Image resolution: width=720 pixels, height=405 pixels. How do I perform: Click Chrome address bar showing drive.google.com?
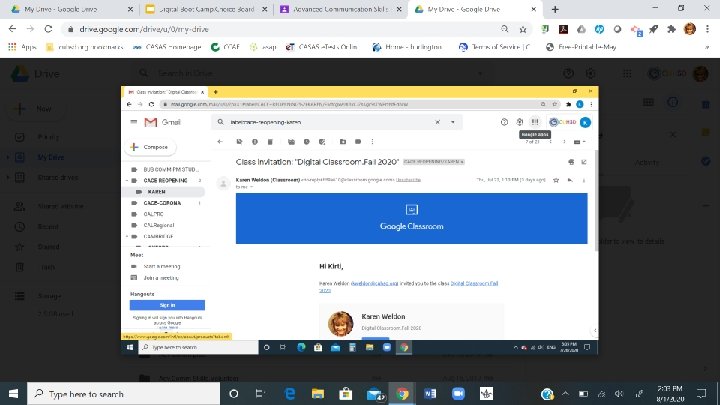(x=285, y=29)
